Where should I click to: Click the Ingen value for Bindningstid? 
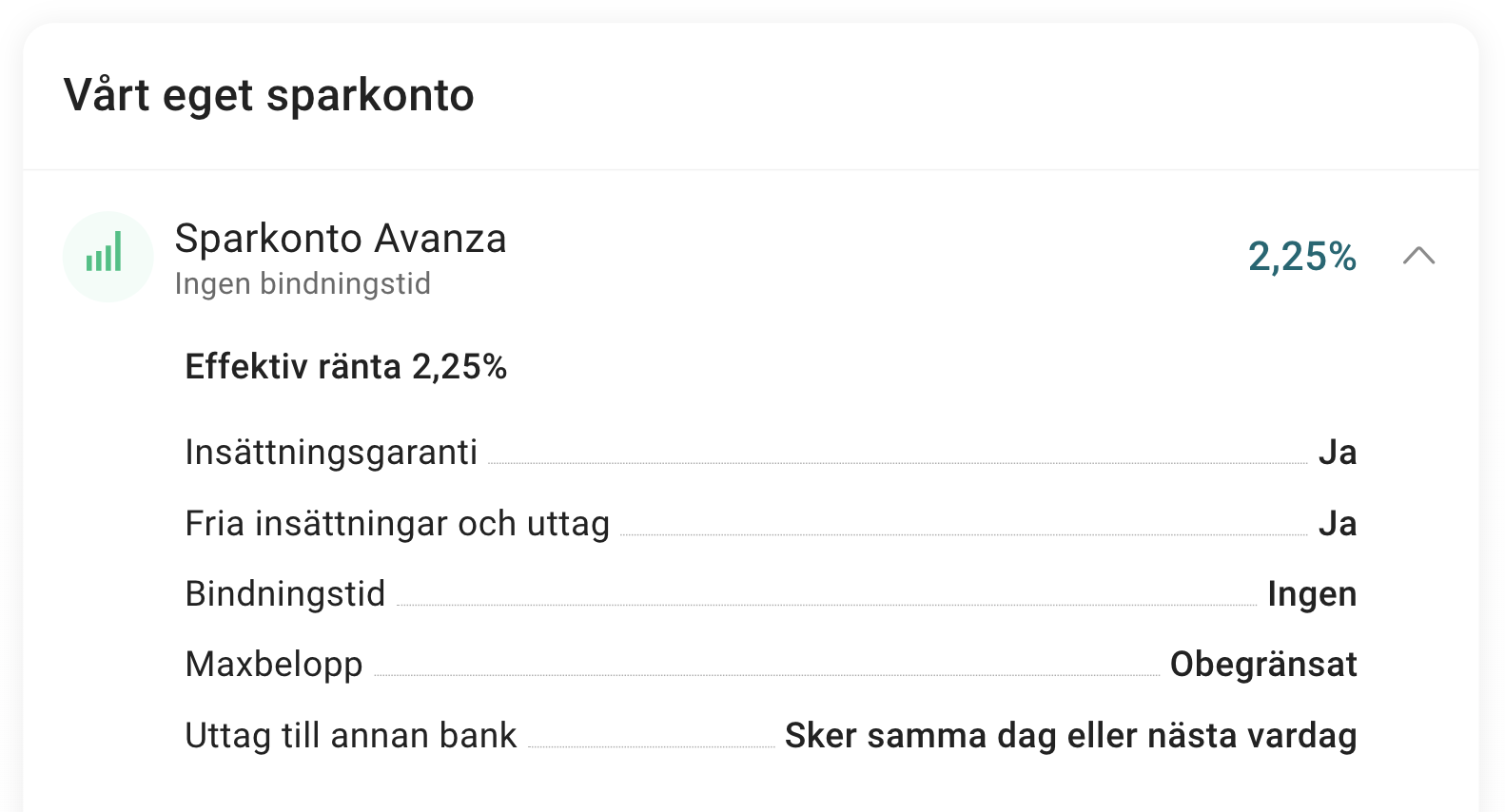(1312, 594)
